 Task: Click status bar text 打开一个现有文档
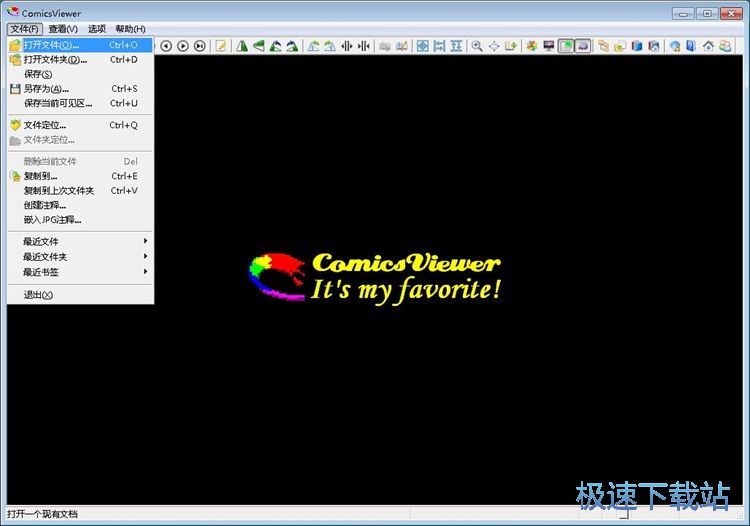[42, 515]
